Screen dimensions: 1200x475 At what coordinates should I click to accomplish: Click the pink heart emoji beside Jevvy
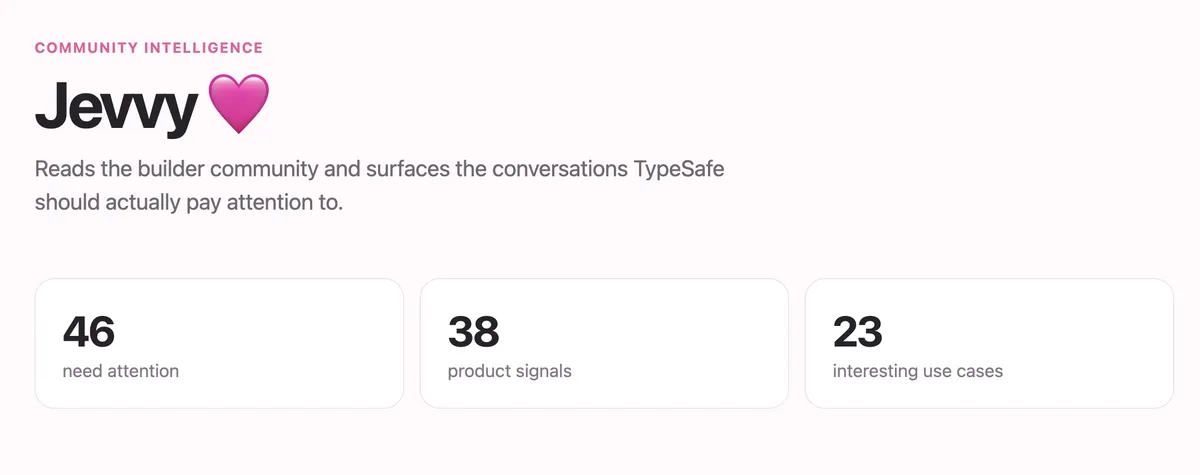(238, 105)
